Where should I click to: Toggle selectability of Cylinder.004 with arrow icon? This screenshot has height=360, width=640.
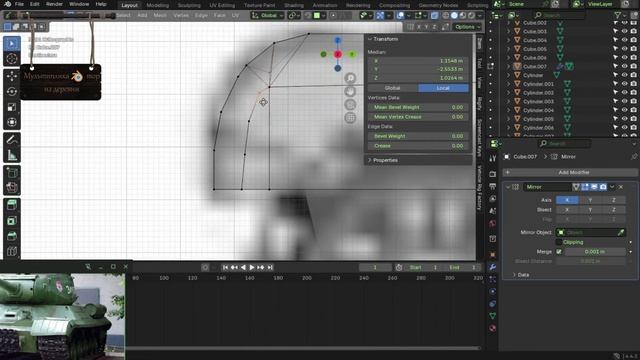[x=616, y=110]
